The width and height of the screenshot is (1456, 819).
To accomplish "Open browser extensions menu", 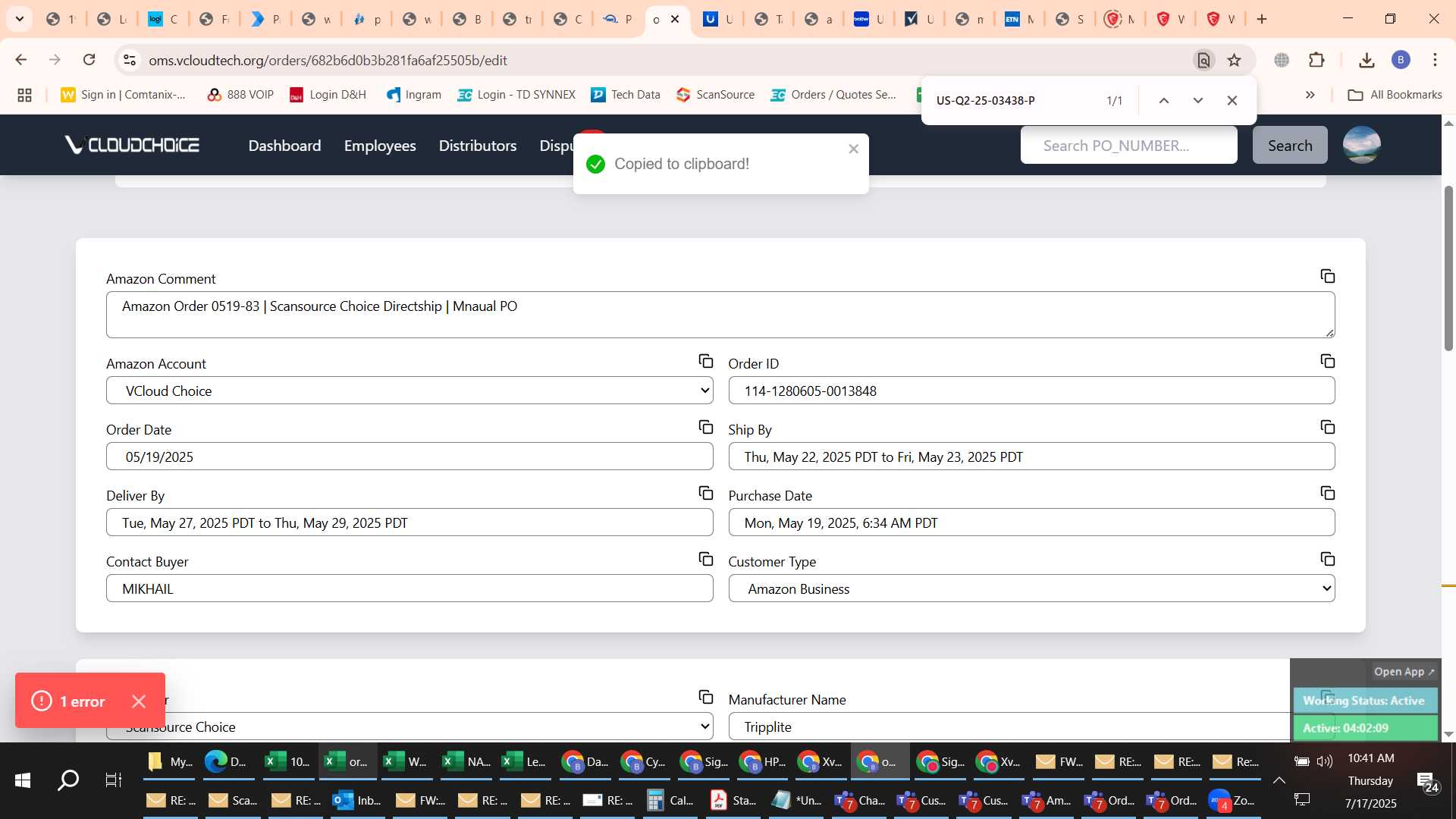I will pos(1317,60).
